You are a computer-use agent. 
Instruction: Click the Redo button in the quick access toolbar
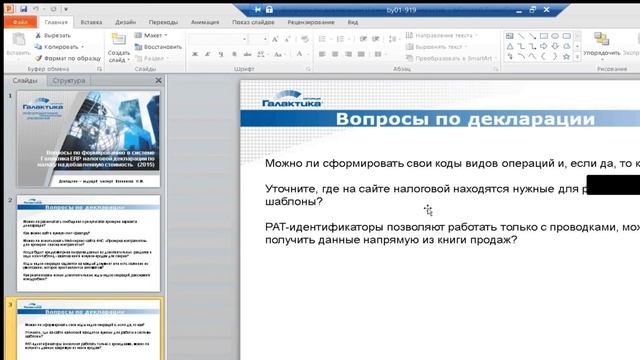tap(53, 9)
